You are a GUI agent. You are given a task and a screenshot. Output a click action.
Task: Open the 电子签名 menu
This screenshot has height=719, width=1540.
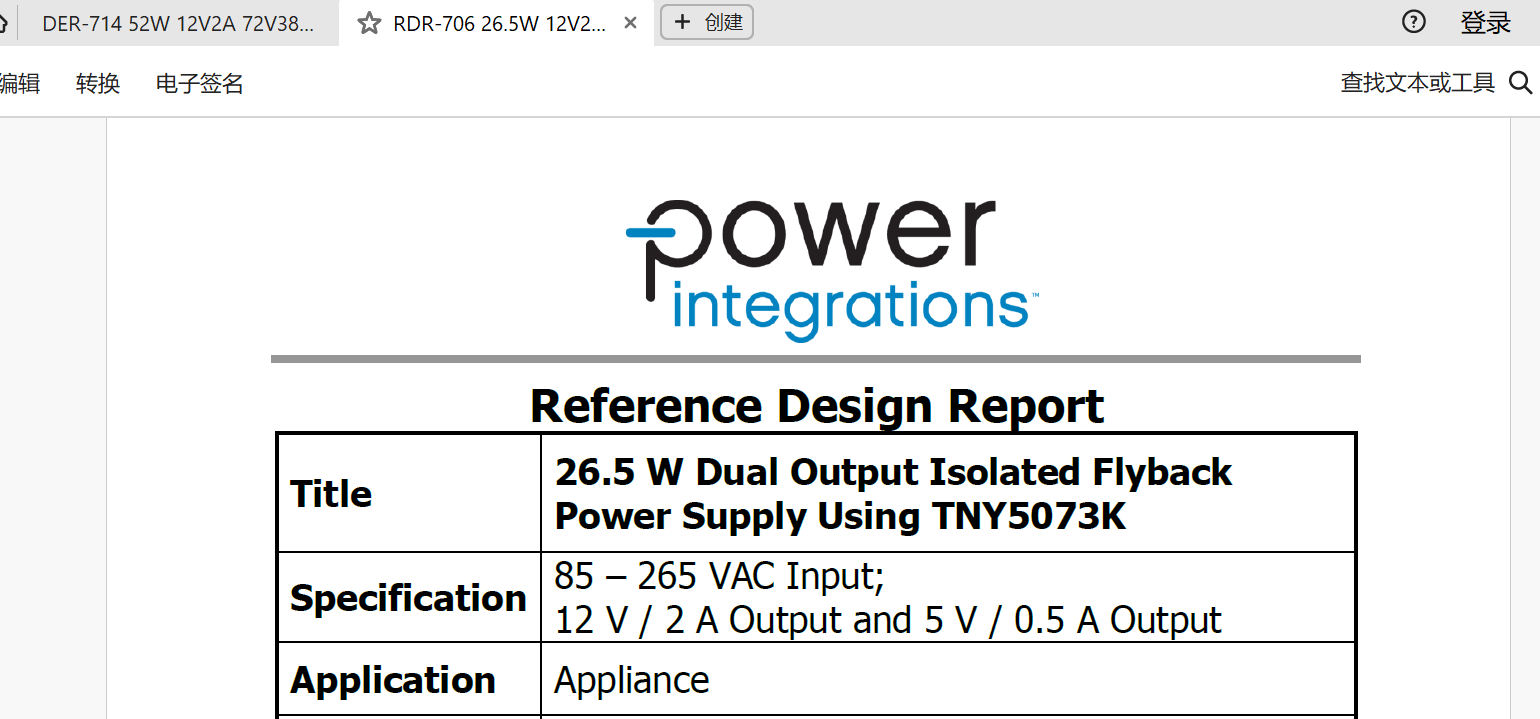200,83
